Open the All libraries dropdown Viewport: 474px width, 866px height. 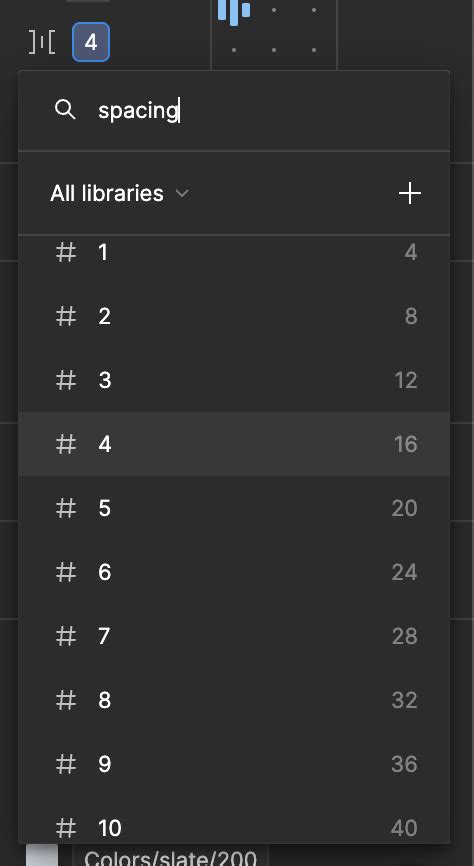(119, 193)
